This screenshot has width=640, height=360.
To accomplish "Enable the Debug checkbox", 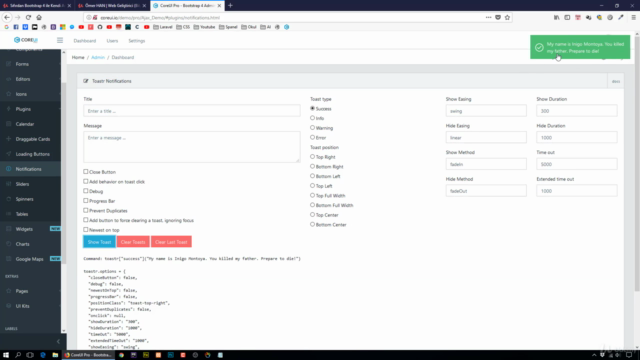I will (x=86, y=191).
